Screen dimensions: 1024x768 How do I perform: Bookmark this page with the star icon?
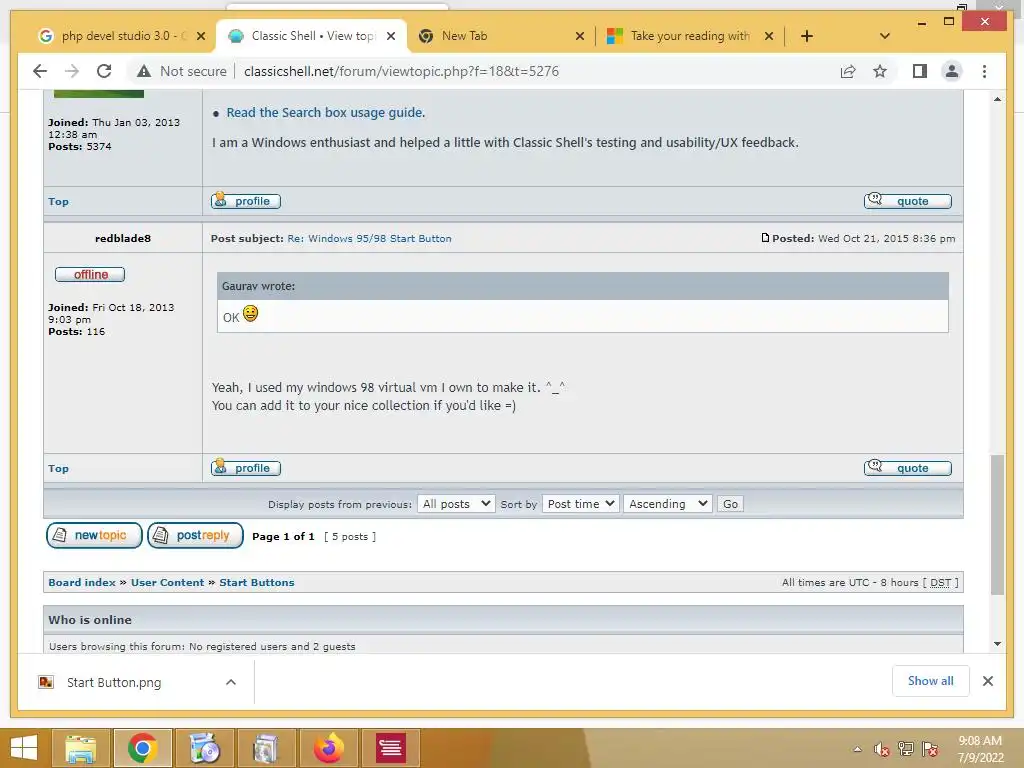pos(880,71)
